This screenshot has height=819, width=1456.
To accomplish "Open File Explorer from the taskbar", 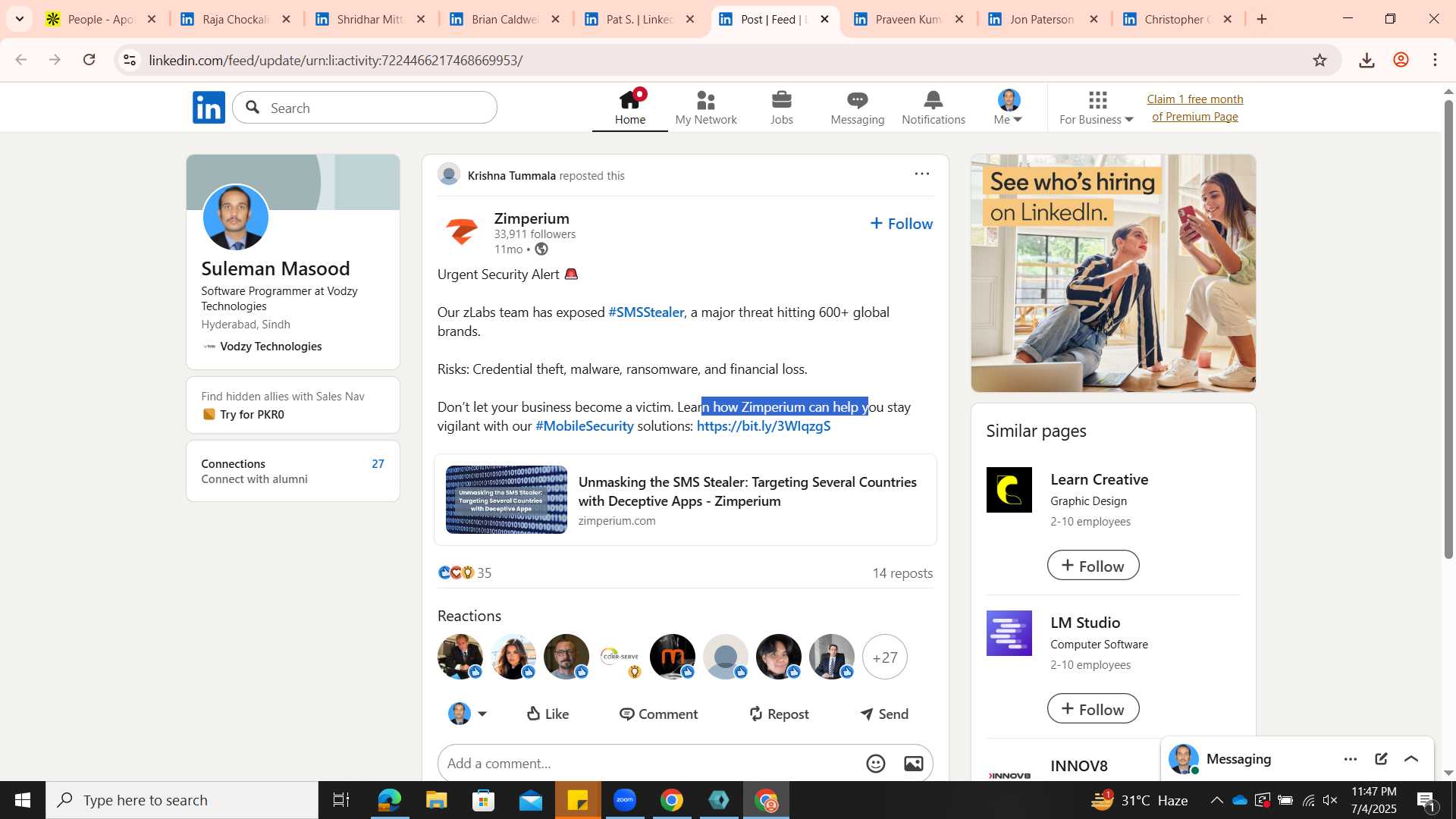I will 437,800.
